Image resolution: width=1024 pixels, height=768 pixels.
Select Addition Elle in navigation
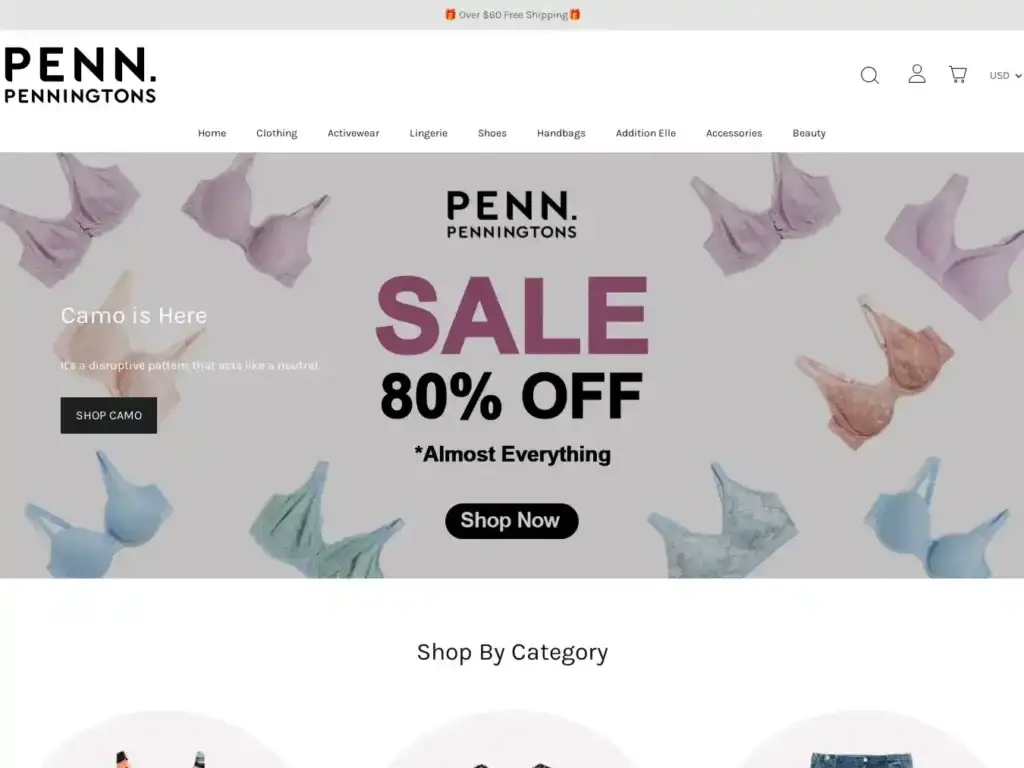(x=645, y=133)
